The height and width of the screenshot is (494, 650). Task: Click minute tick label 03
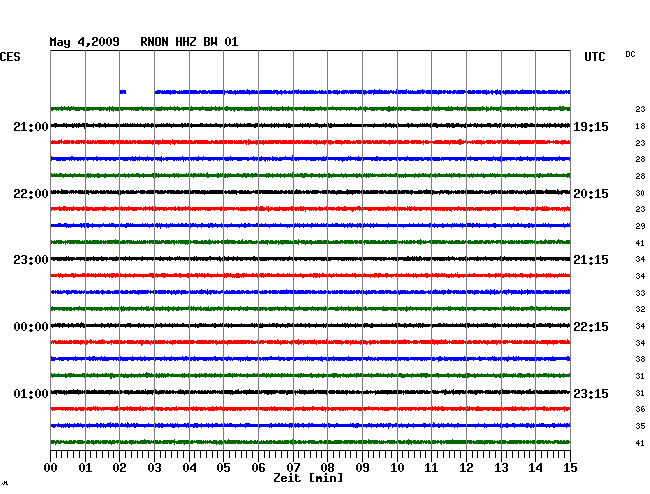pyautogui.click(x=155, y=468)
